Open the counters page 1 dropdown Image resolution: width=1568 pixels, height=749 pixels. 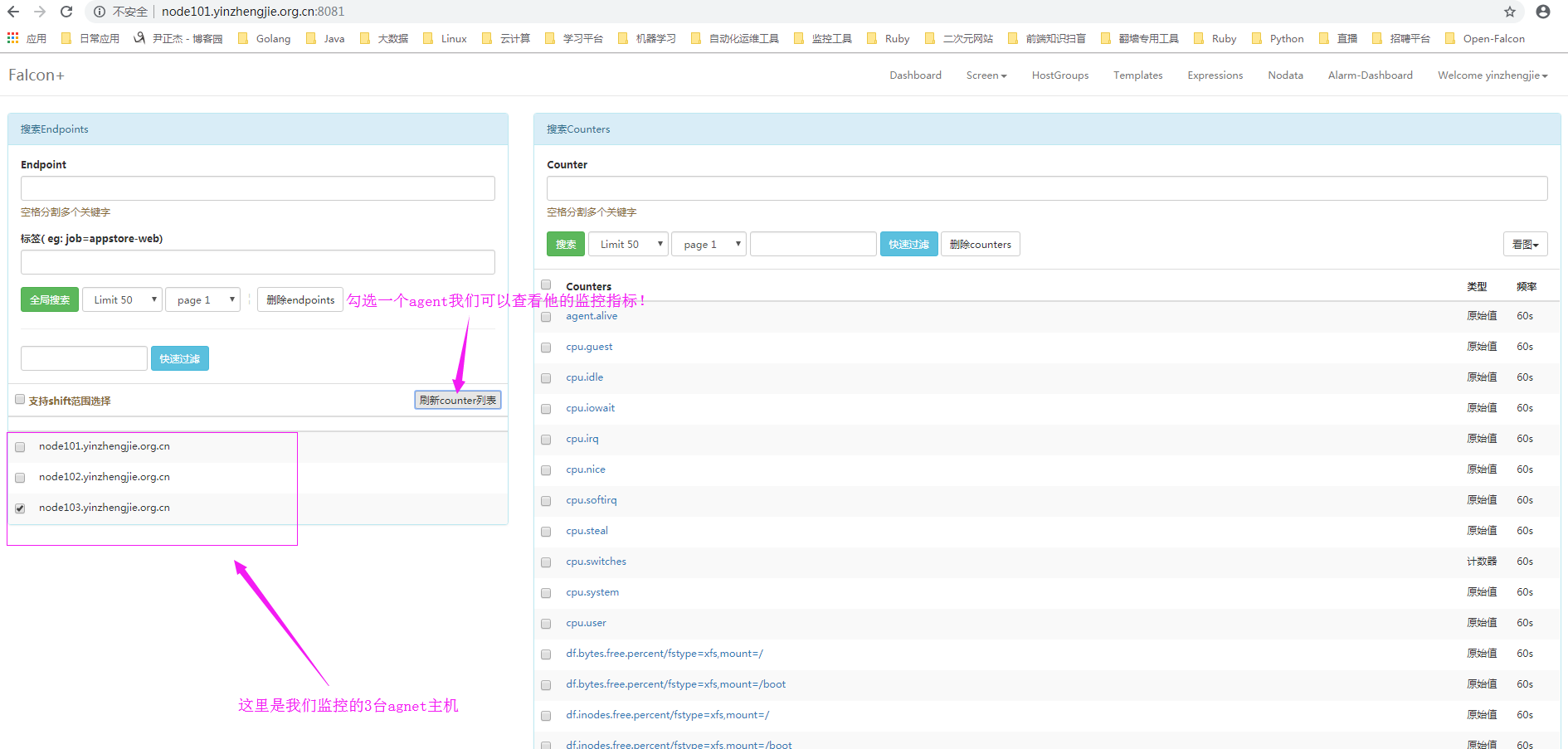[709, 244]
